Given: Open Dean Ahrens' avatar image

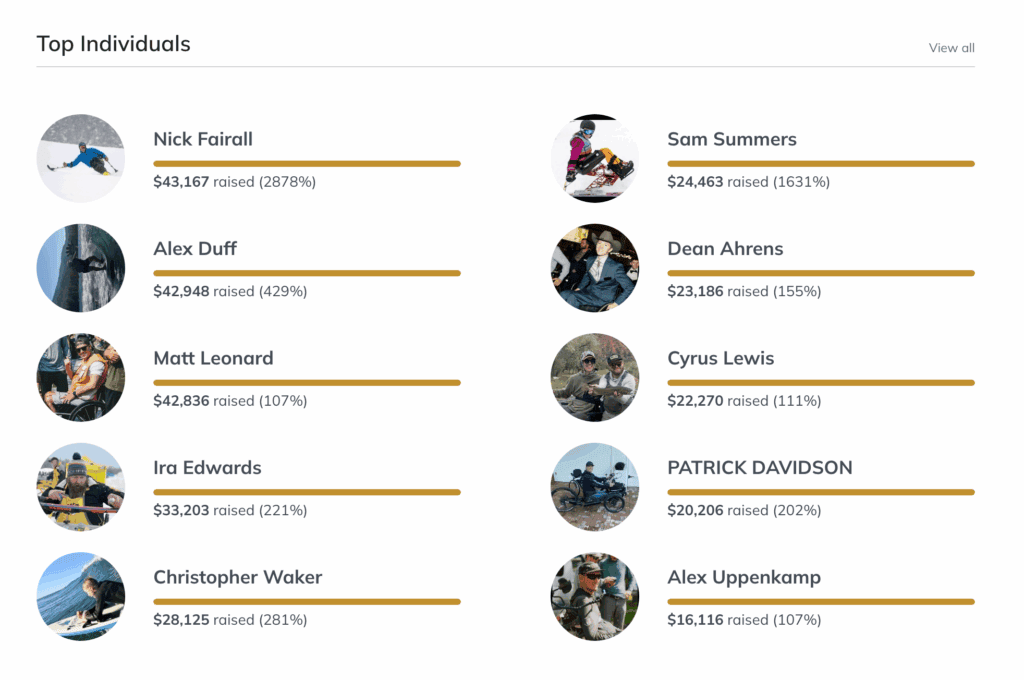Looking at the screenshot, I should coord(595,268).
